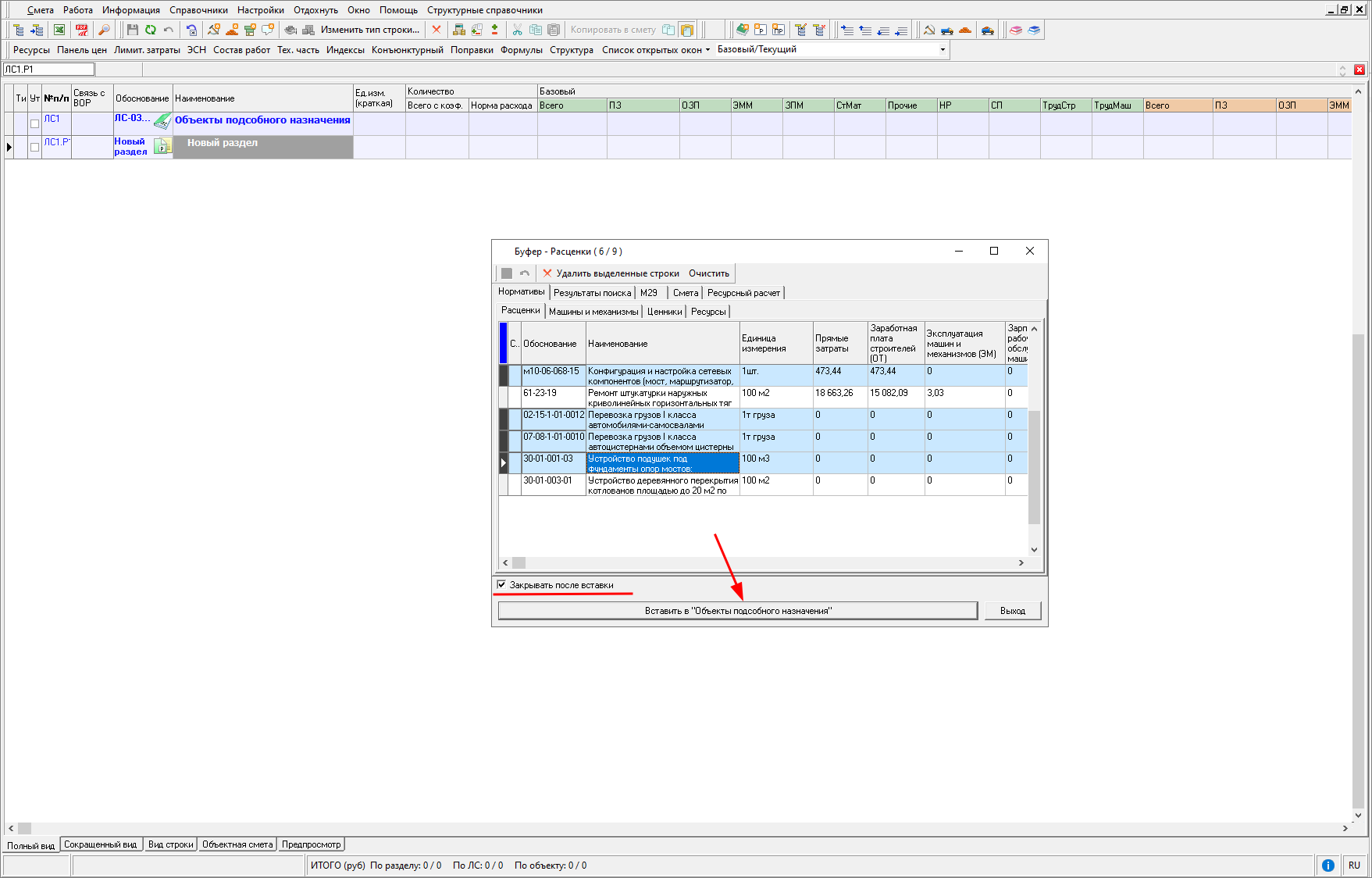This screenshot has height=878, width=1372.
Task: Click 'Объекты подсобного назначения' row name
Action: pyautogui.click(x=262, y=120)
